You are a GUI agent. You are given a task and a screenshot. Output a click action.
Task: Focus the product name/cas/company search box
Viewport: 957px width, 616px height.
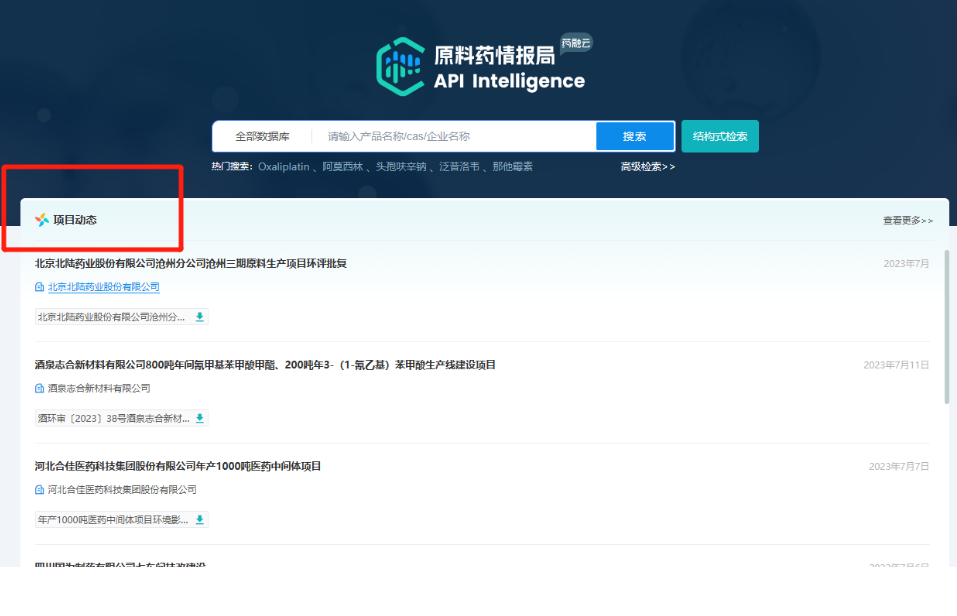point(453,136)
